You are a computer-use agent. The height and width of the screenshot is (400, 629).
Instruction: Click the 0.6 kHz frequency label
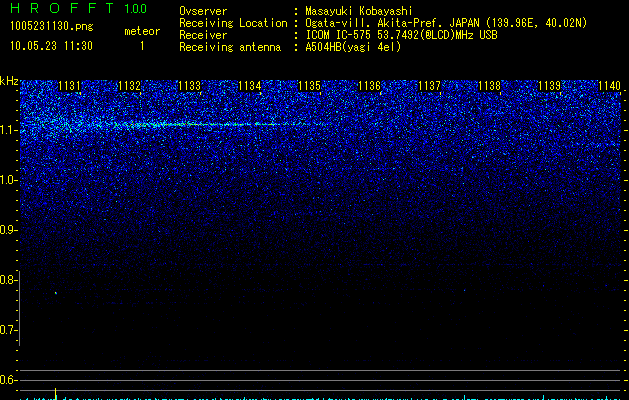point(8,380)
